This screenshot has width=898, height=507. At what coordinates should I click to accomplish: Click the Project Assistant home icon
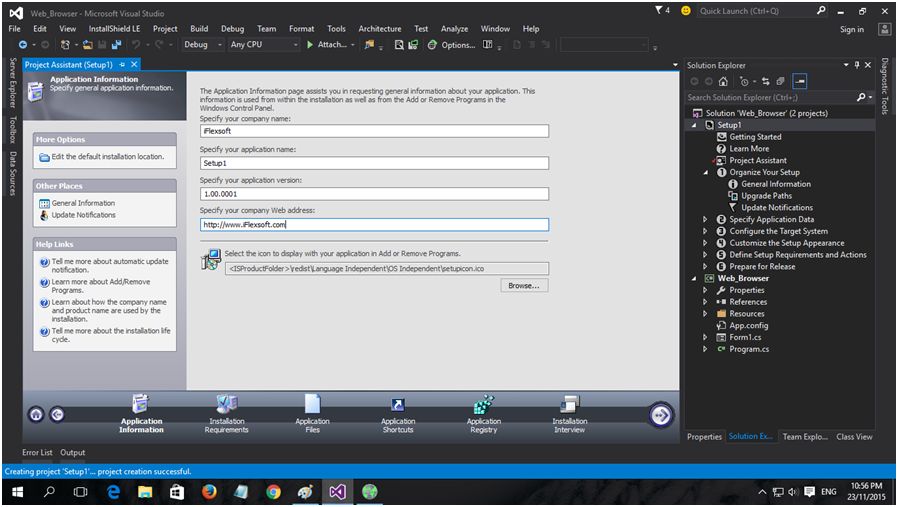point(36,414)
